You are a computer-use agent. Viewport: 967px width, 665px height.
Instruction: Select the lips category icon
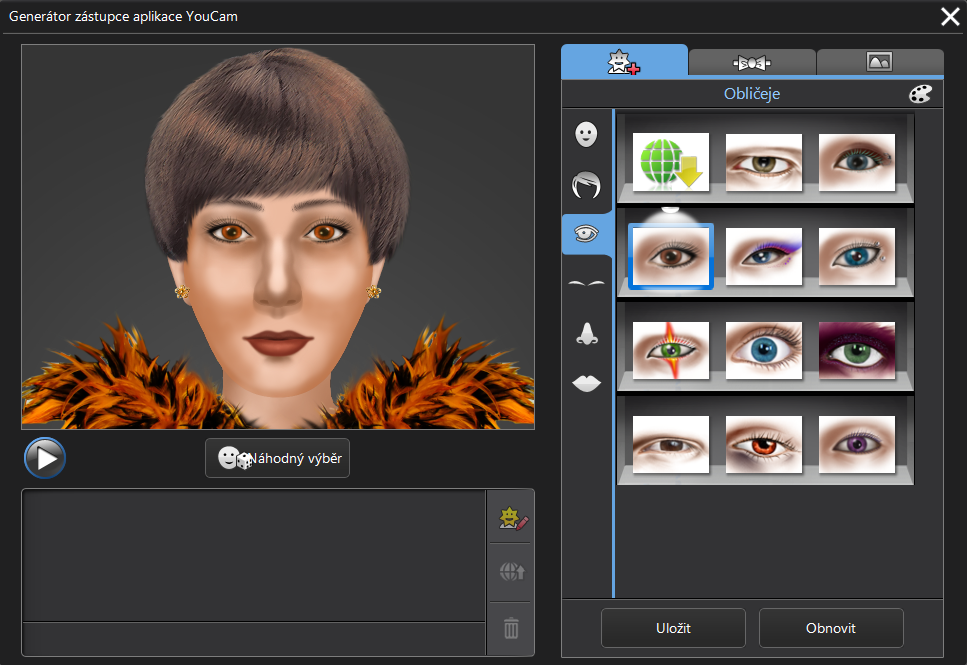point(587,383)
